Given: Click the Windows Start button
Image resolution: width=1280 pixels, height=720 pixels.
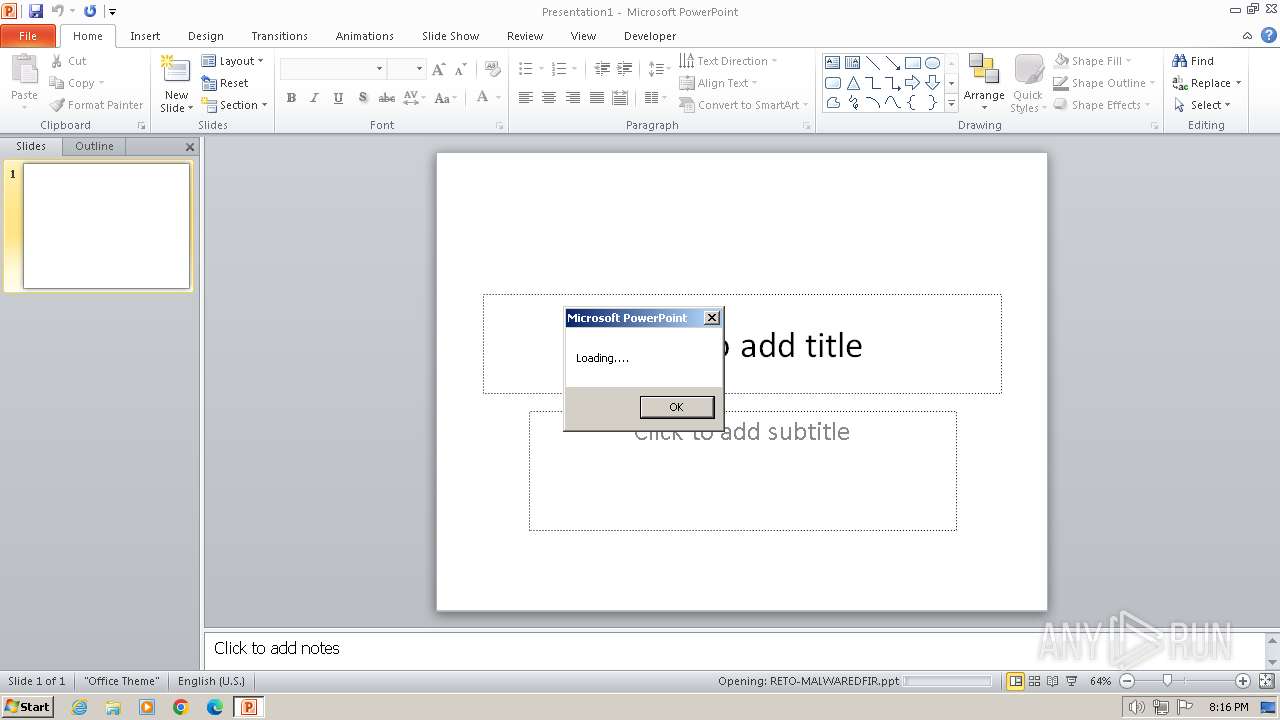Looking at the screenshot, I should [x=27, y=707].
